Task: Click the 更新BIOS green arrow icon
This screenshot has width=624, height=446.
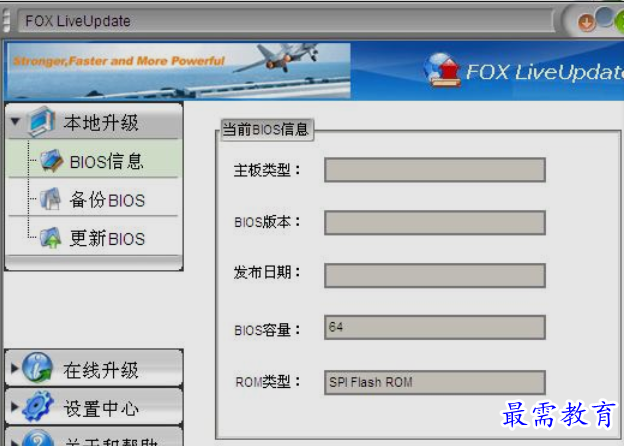Action: pos(51,238)
